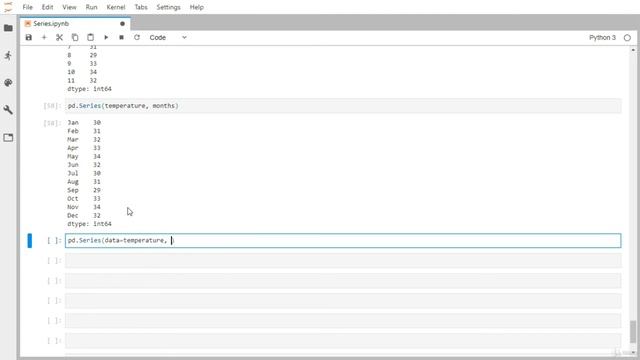Click the lower 'dtype: int64' output text
This screenshot has width=640, height=360.
[x=89, y=224]
